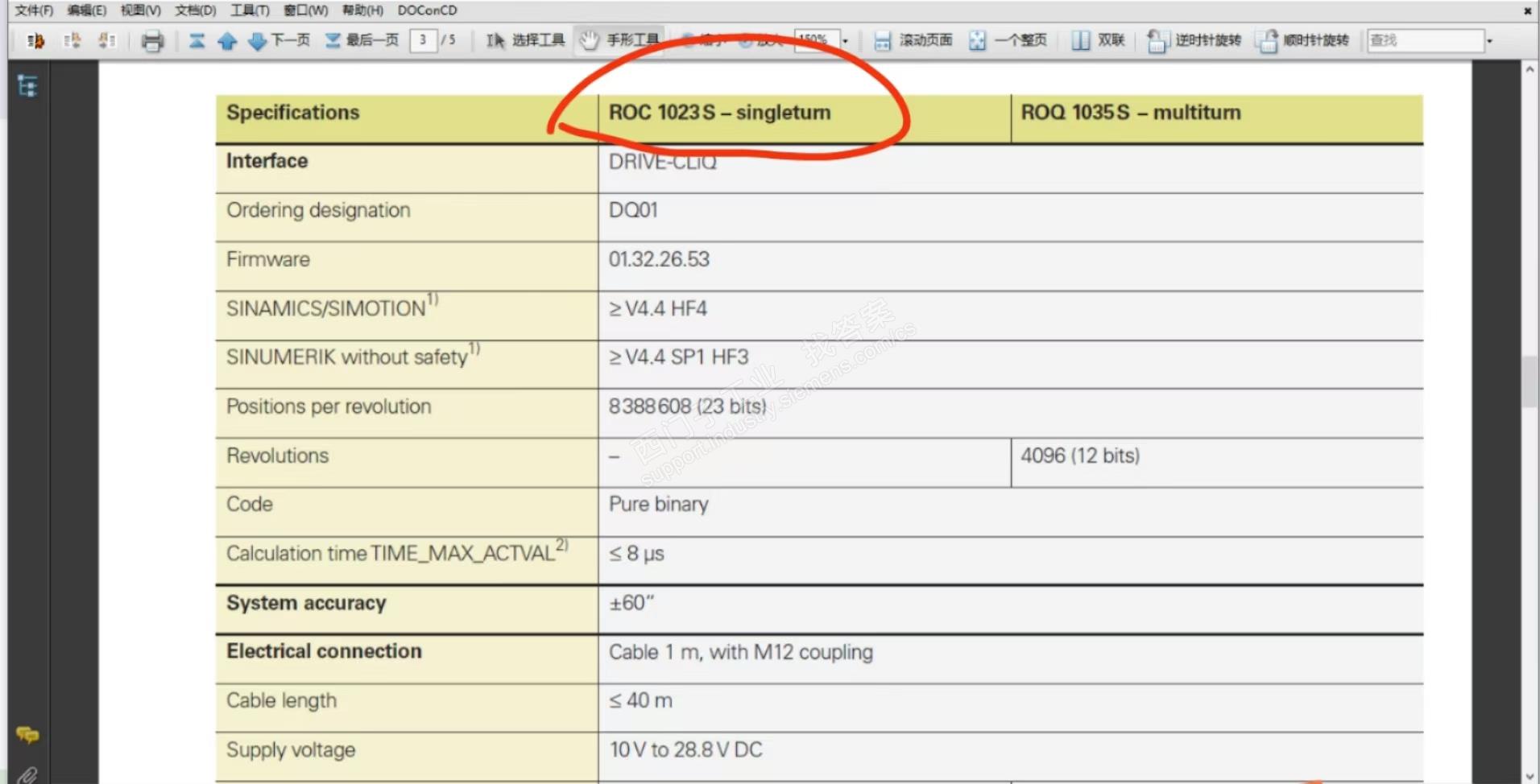The height and width of the screenshot is (784, 1540).
Task: Click the "System accuracy" row label
Action: [x=306, y=603]
